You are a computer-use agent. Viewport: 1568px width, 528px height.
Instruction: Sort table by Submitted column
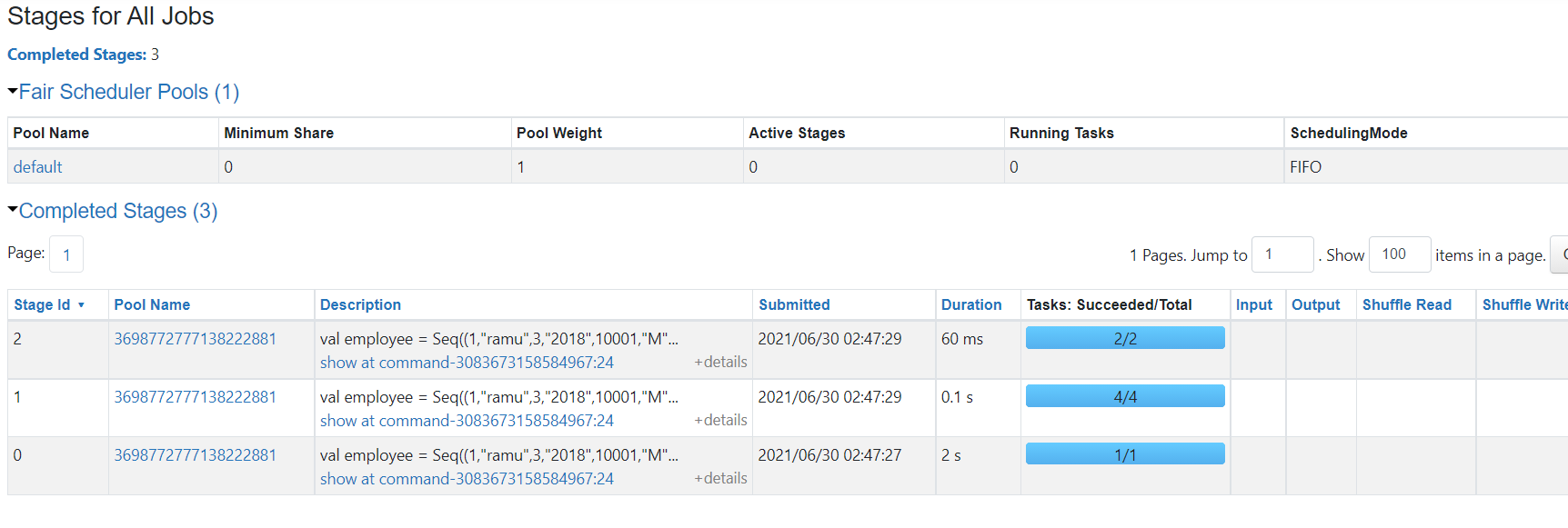click(x=794, y=305)
